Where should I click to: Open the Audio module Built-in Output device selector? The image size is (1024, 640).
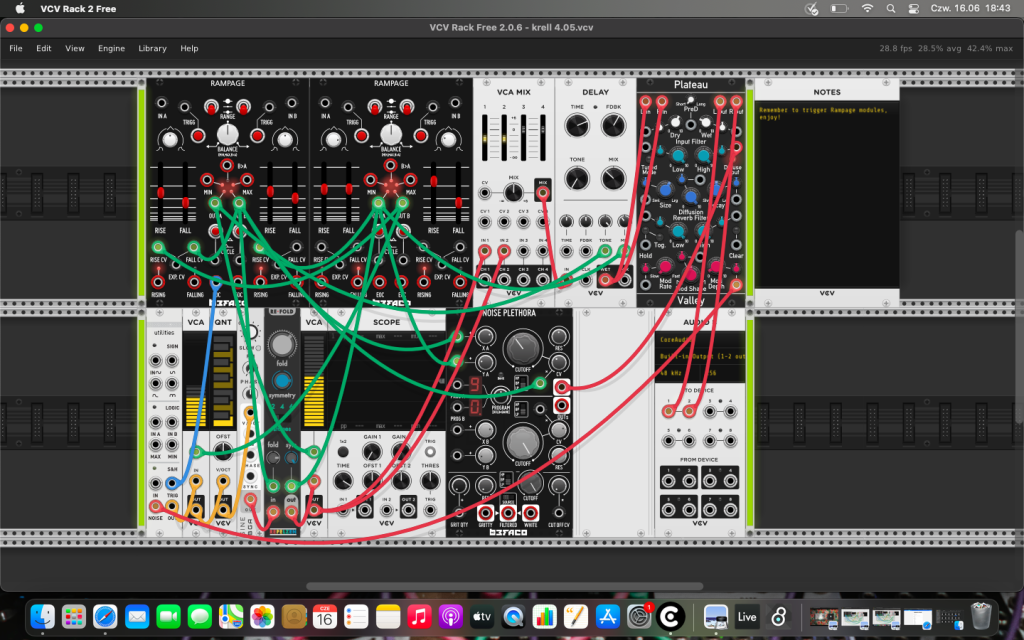point(699,357)
